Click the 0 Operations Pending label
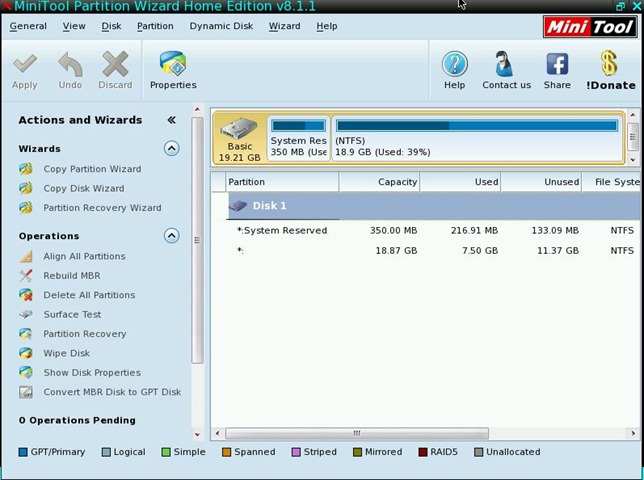Viewport: 644px width, 480px height. (77, 420)
